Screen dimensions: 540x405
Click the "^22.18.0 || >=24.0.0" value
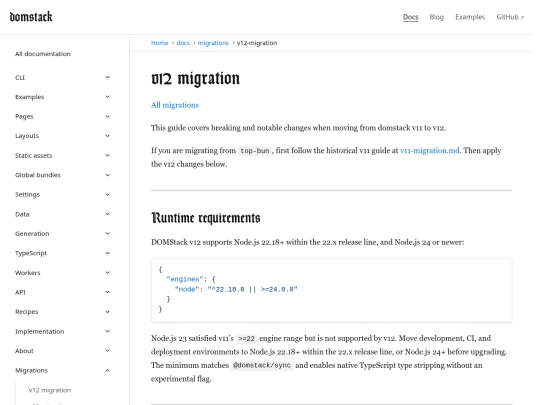pos(252,289)
